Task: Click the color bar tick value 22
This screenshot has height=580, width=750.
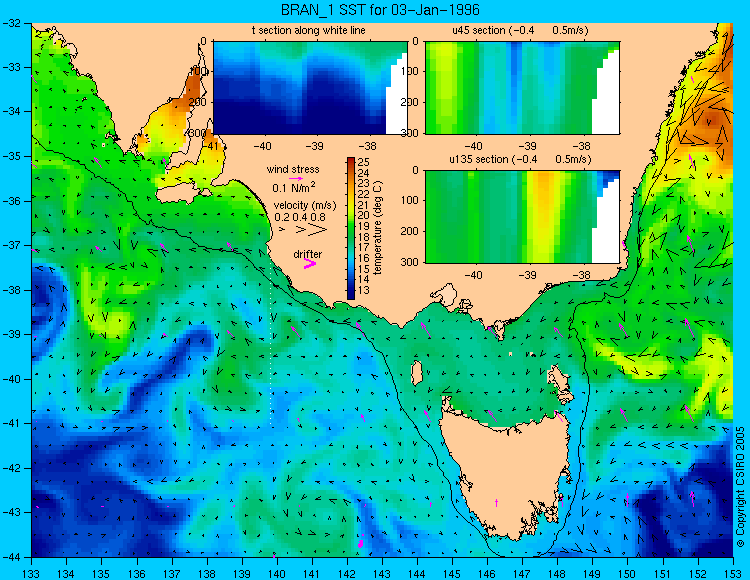Action: (x=364, y=194)
